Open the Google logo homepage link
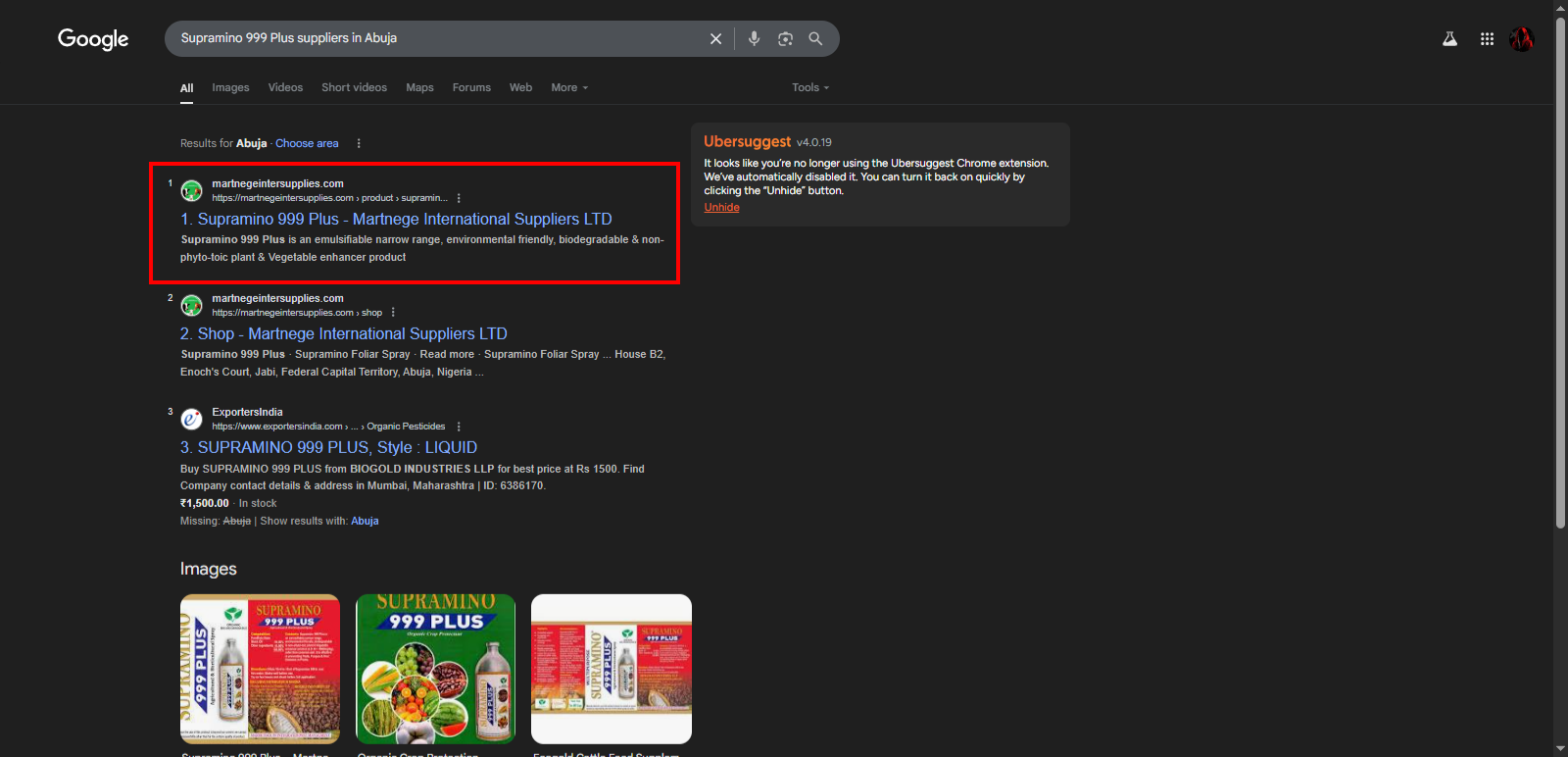The width and height of the screenshot is (1568, 757). pos(93,39)
